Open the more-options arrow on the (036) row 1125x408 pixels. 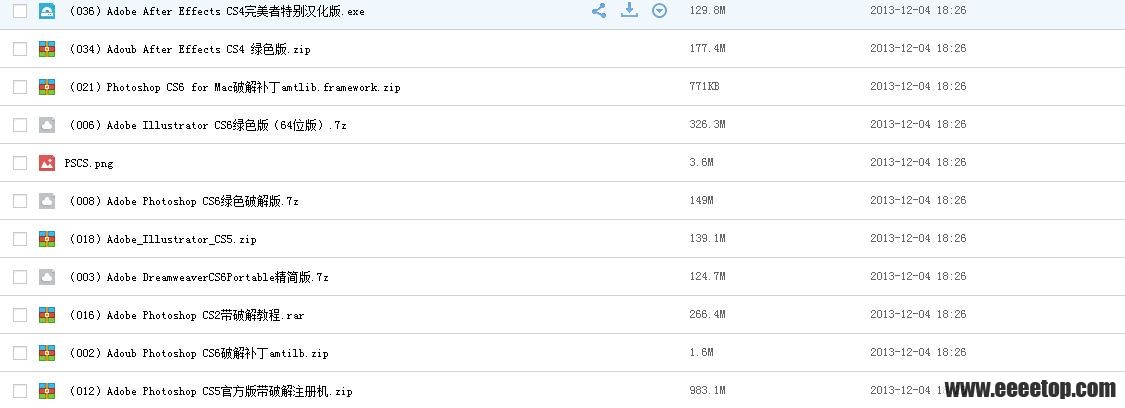[659, 11]
